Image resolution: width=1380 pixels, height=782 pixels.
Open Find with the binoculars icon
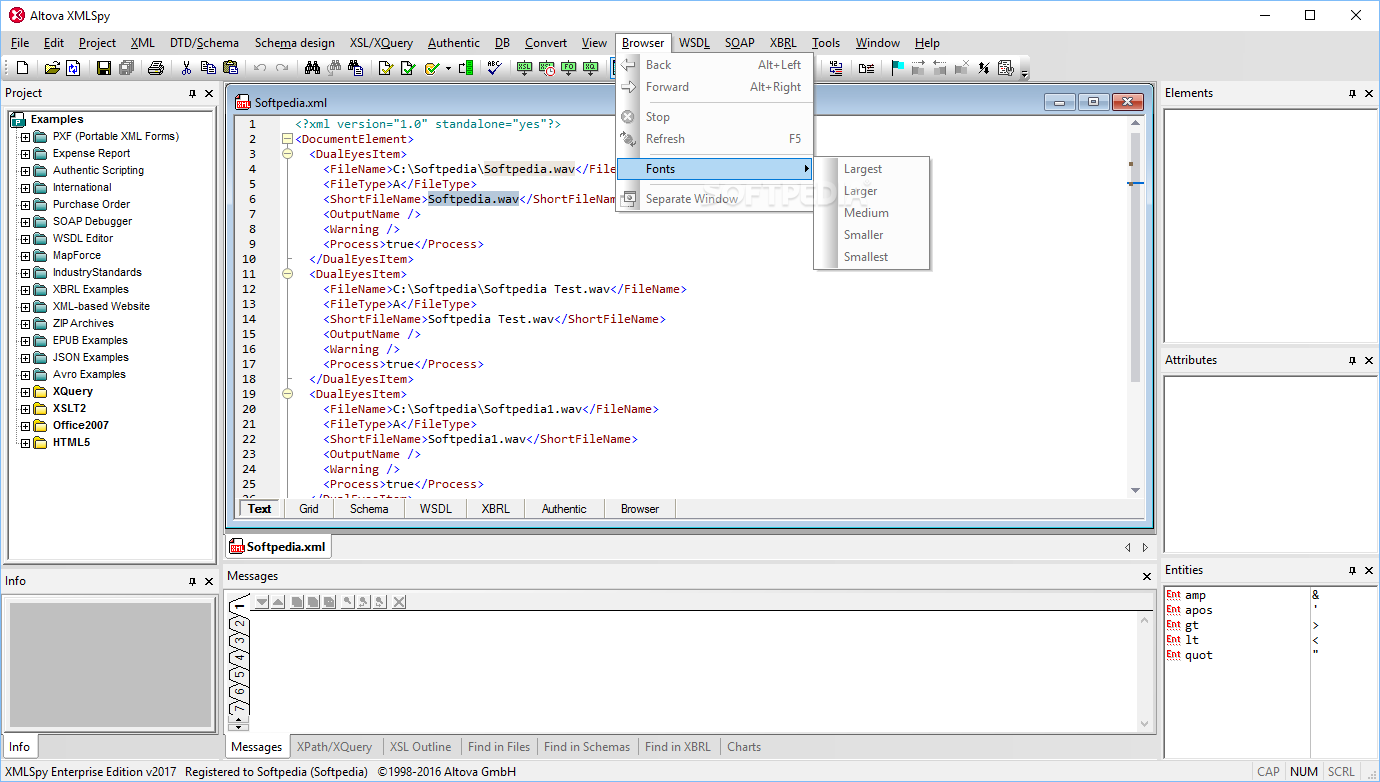point(312,68)
